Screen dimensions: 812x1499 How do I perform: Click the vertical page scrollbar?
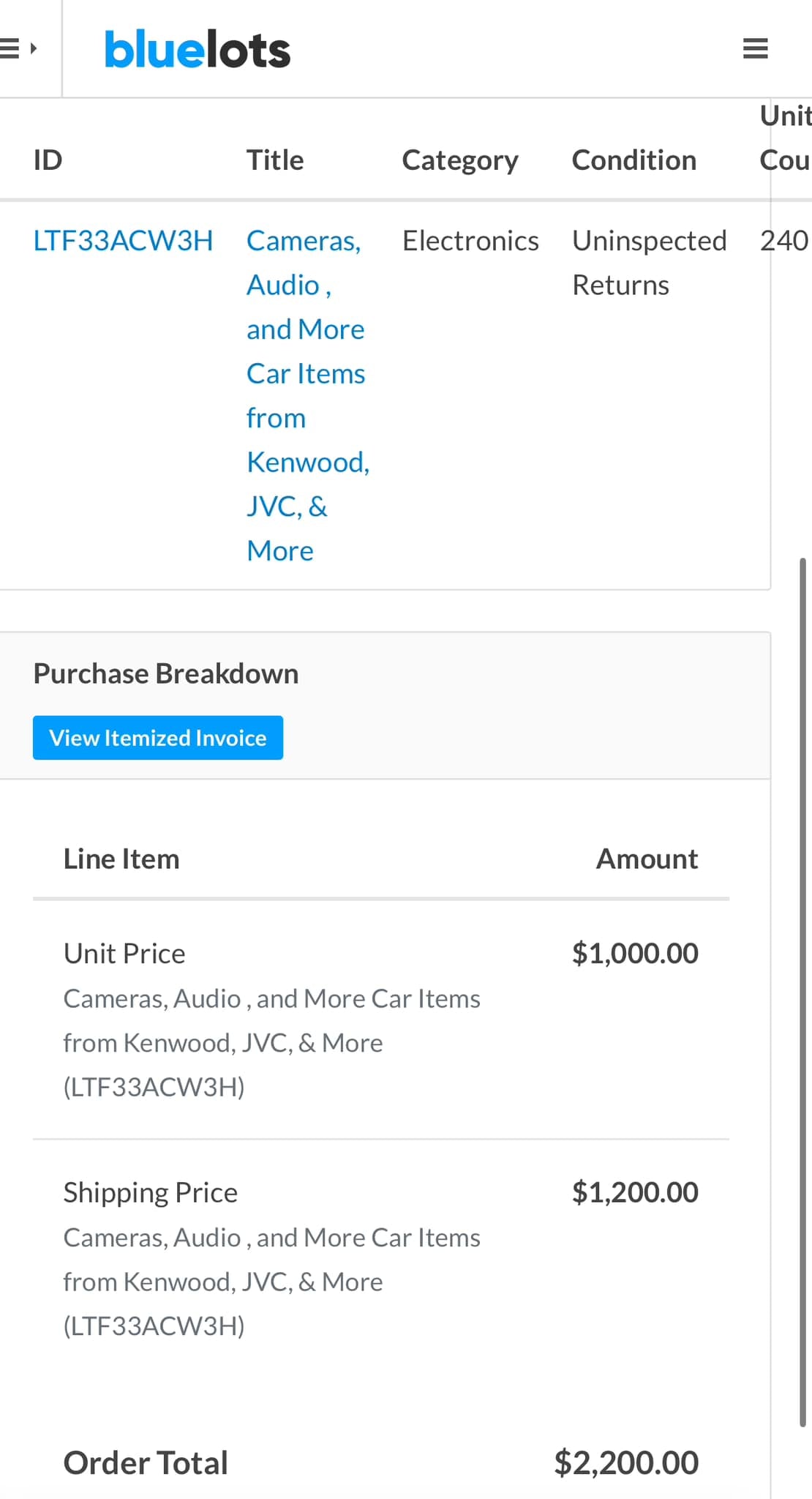tap(802, 988)
